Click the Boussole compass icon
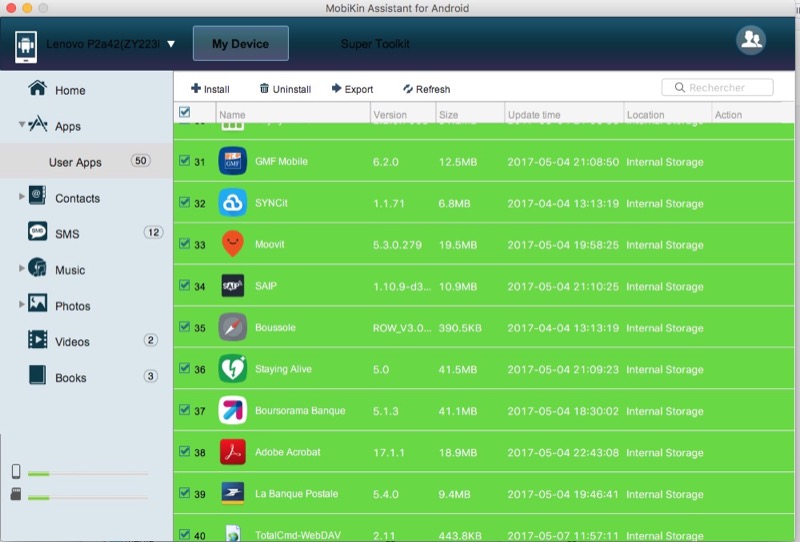 point(232,327)
